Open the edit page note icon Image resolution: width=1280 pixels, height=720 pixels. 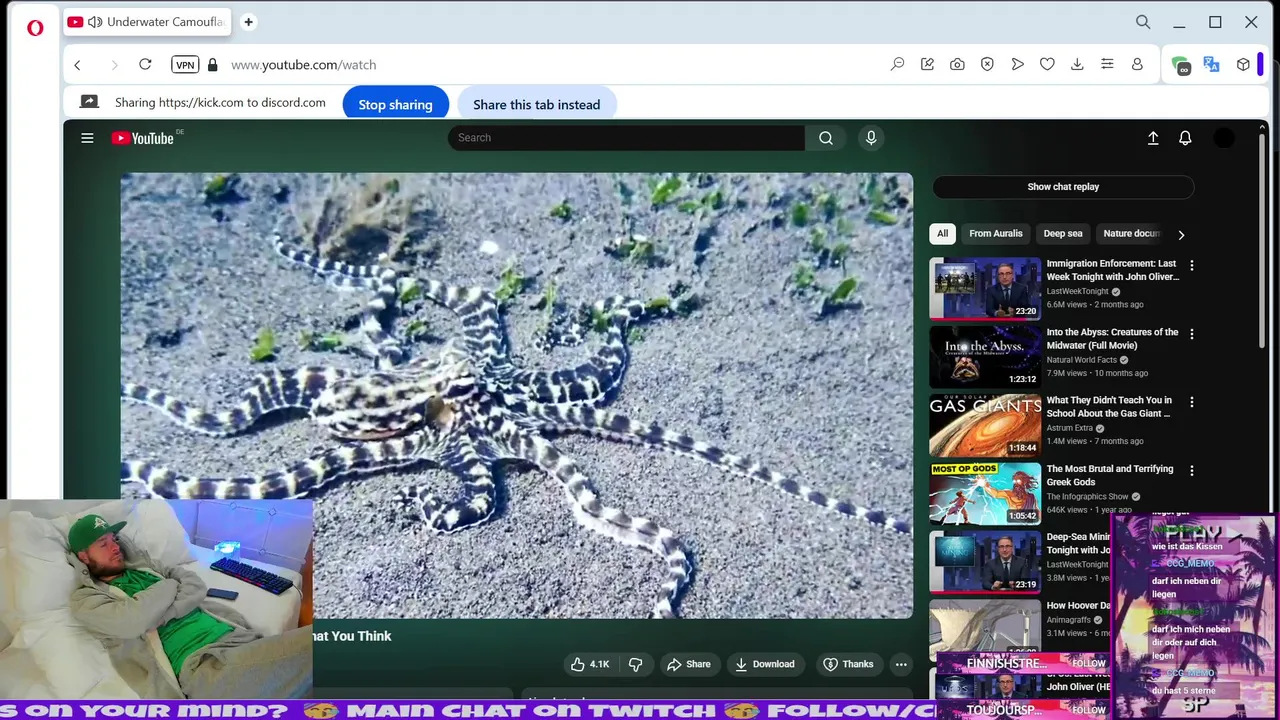927,64
